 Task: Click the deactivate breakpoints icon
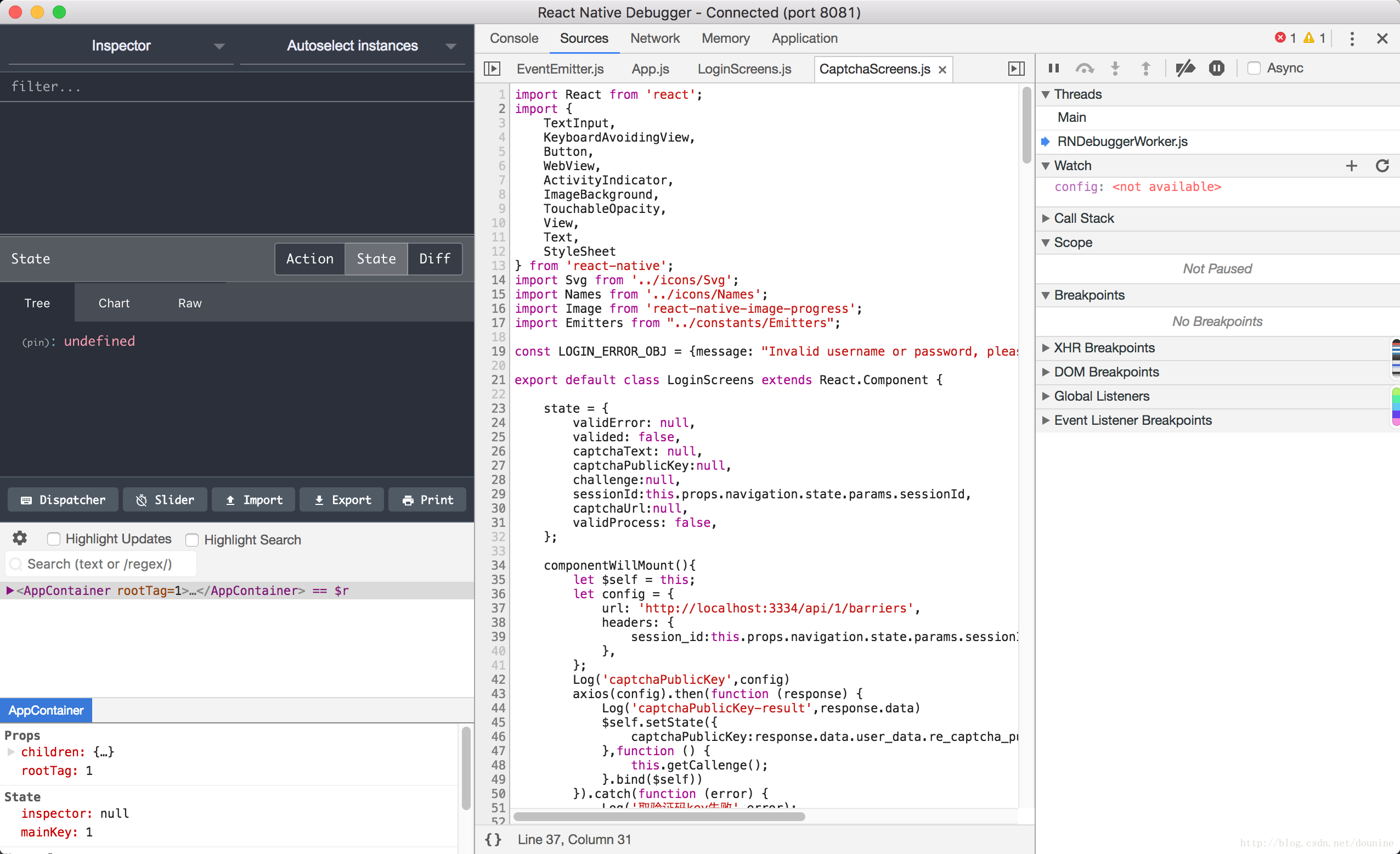coord(1187,68)
